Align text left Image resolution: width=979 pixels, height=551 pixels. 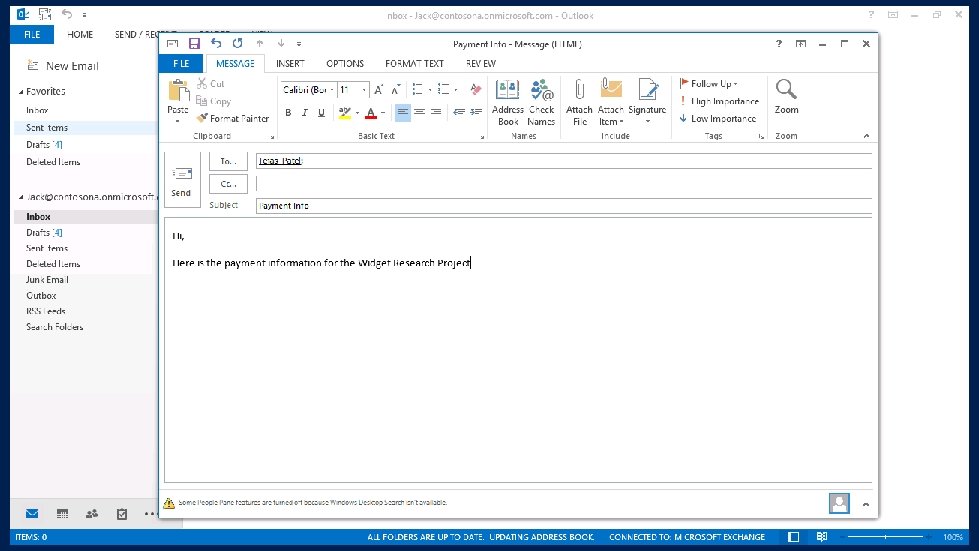click(x=403, y=112)
